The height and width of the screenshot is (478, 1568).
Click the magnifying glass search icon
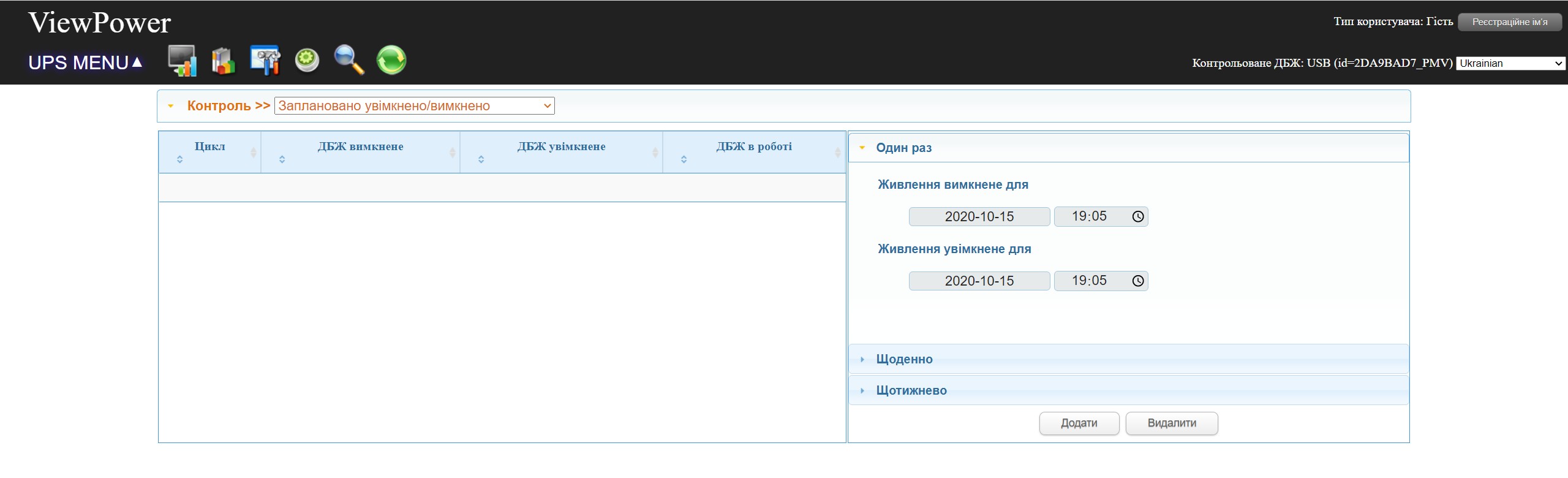pyautogui.click(x=349, y=61)
